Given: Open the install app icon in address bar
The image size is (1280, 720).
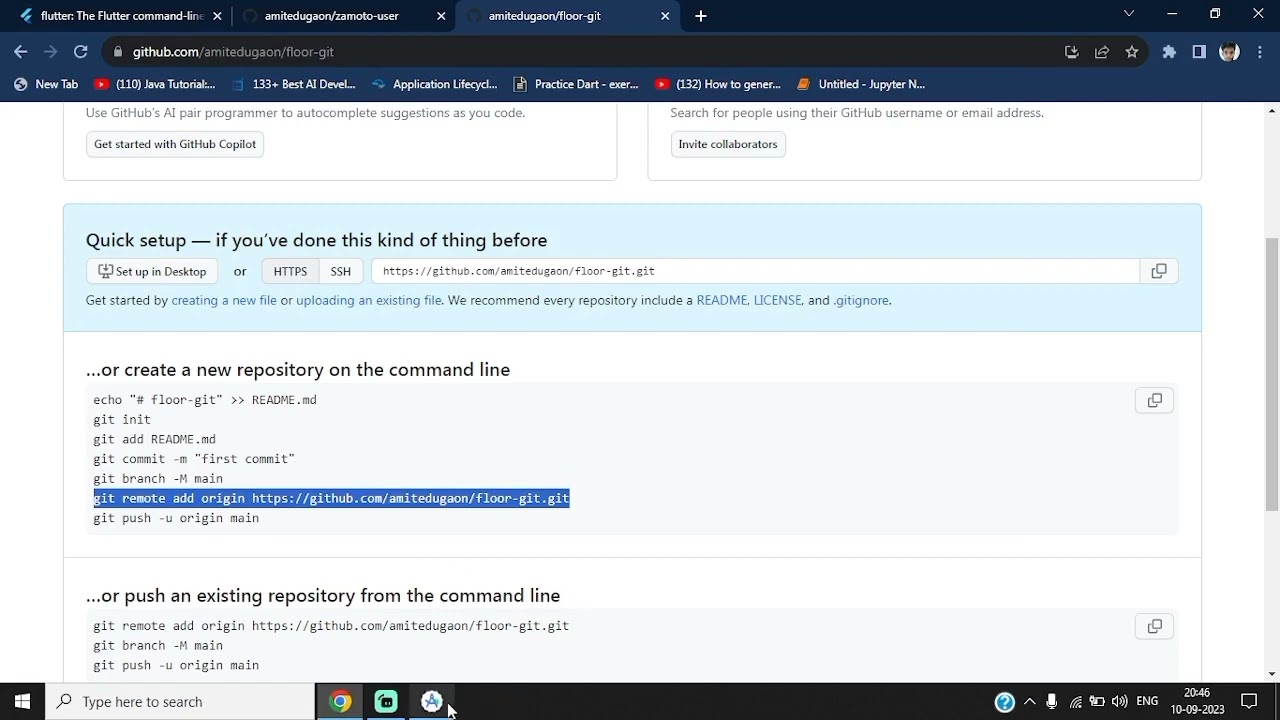Looking at the screenshot, I should pos(1072,52).
